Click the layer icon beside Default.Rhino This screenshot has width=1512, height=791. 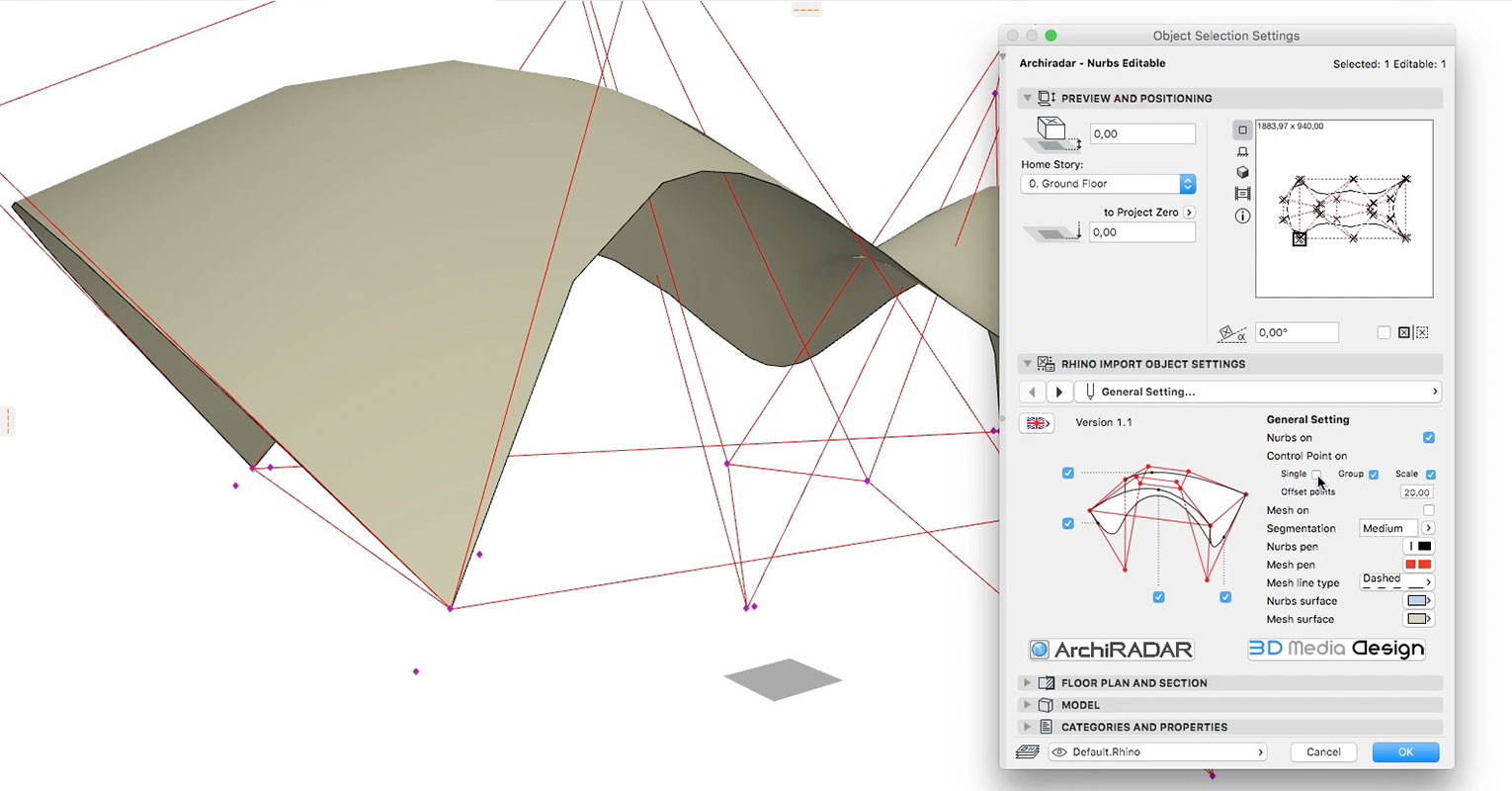[x=1028, y=752]
